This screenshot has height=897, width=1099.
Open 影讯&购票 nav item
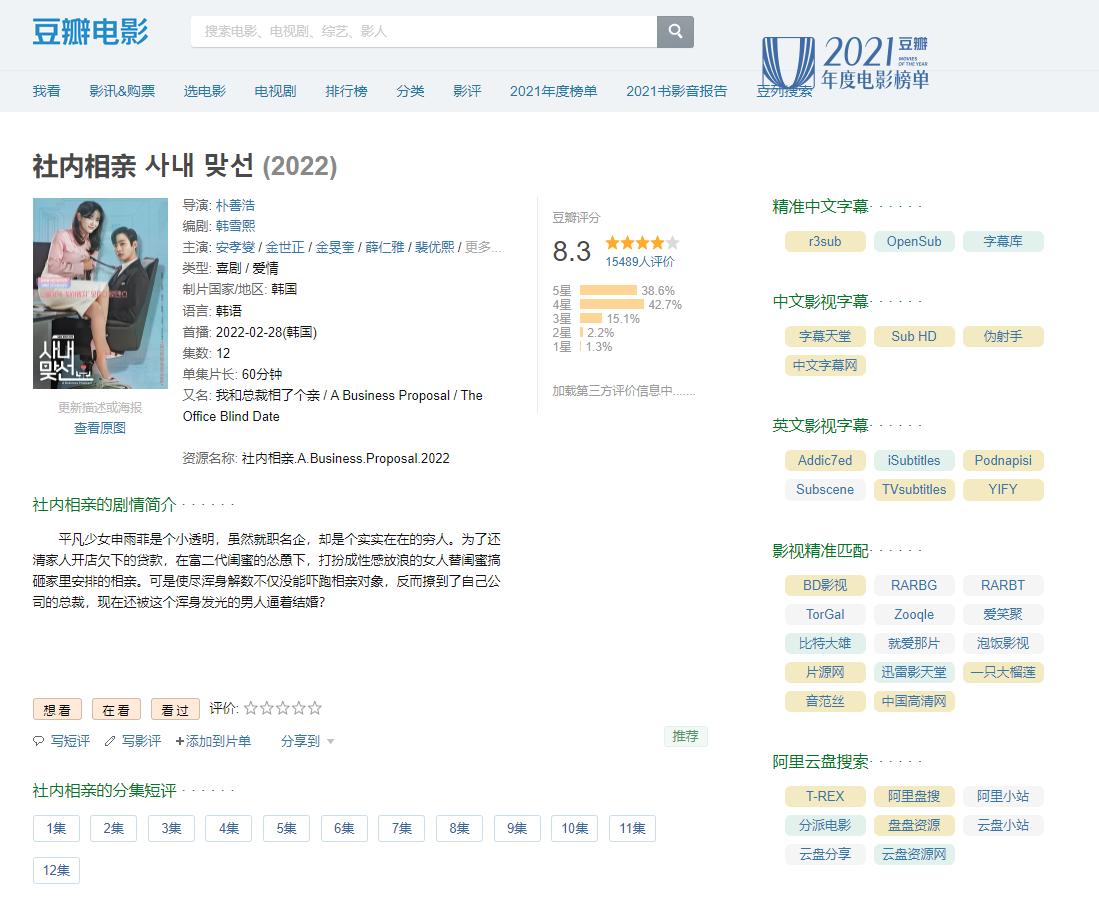click(x=122, y=91)
